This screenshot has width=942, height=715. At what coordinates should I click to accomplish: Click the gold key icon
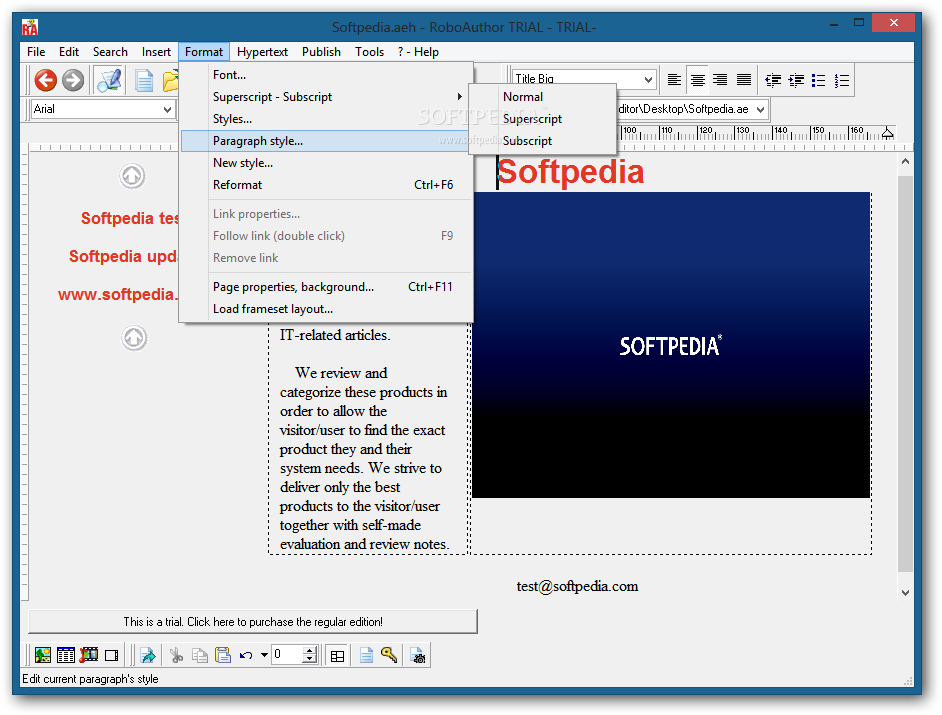pos(389,655)
